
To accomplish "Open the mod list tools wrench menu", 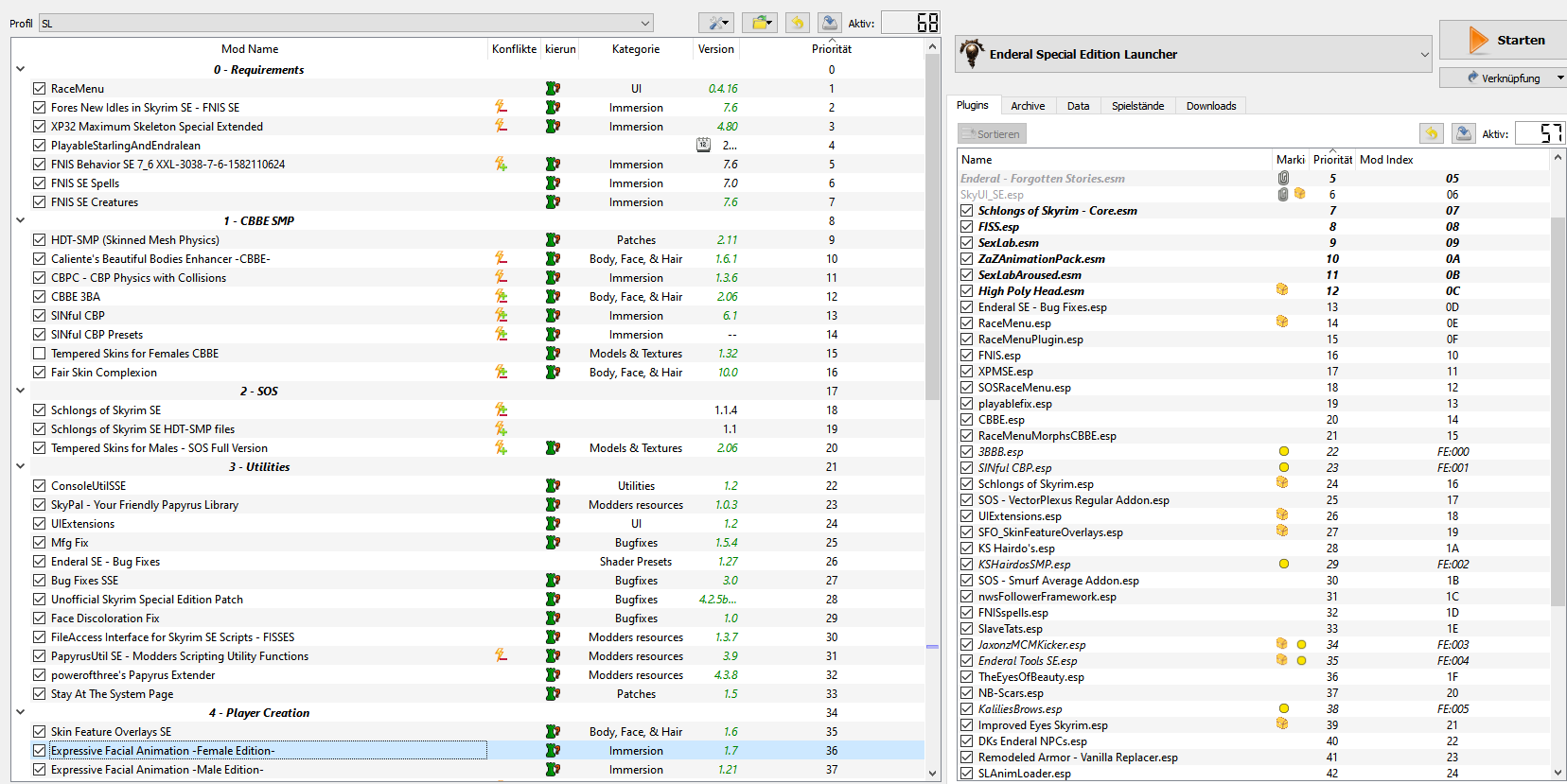I will [x=715, y=23].
